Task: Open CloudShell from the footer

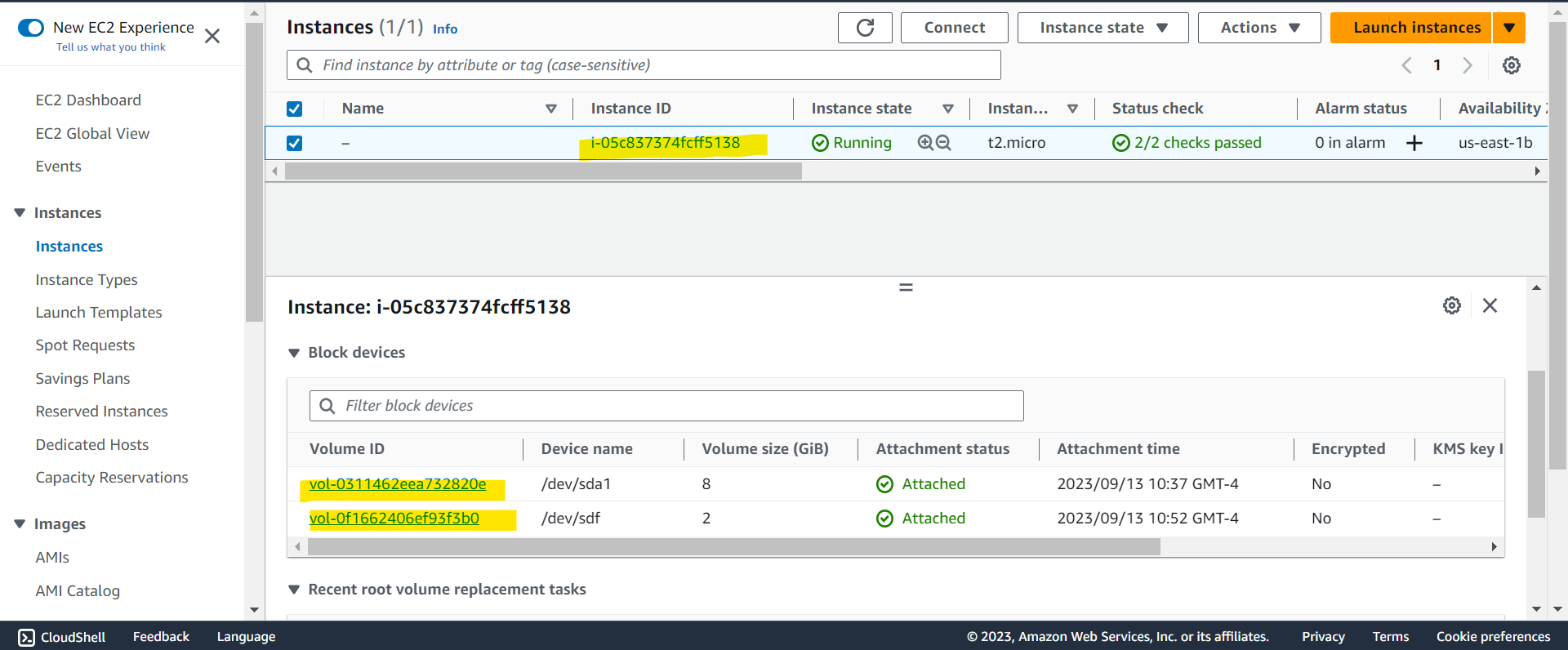Action: point(62,637)
